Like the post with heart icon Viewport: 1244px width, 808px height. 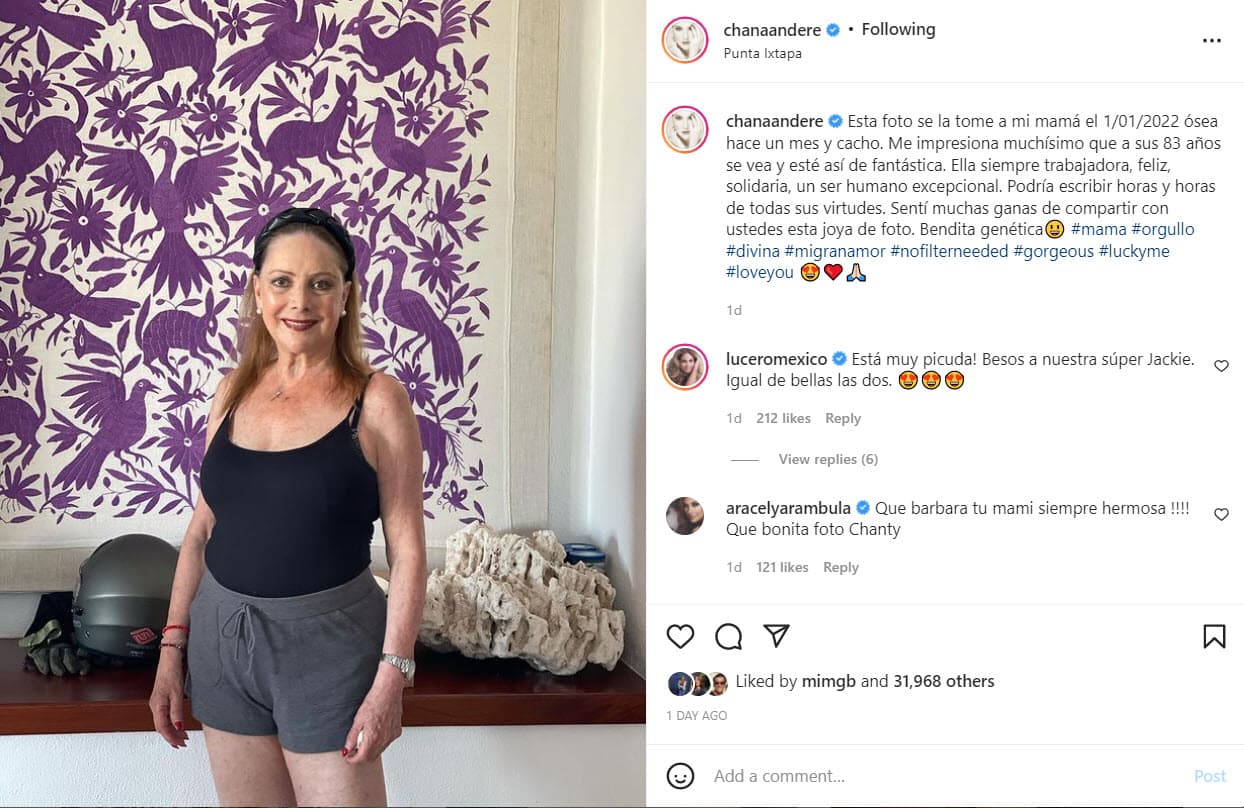click(680, 636)
